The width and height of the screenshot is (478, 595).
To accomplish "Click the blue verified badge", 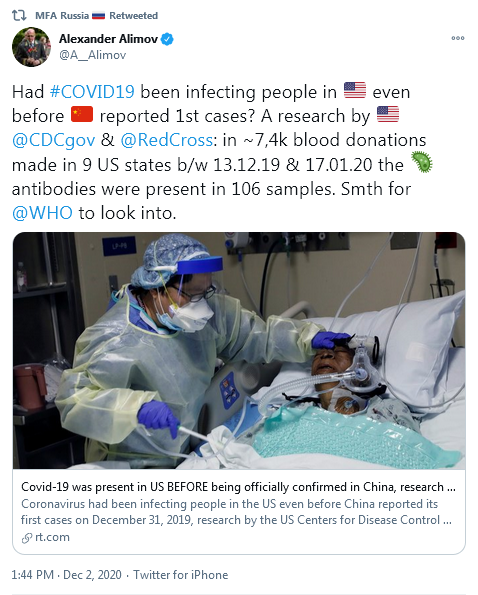I will (x=167, y=39).
